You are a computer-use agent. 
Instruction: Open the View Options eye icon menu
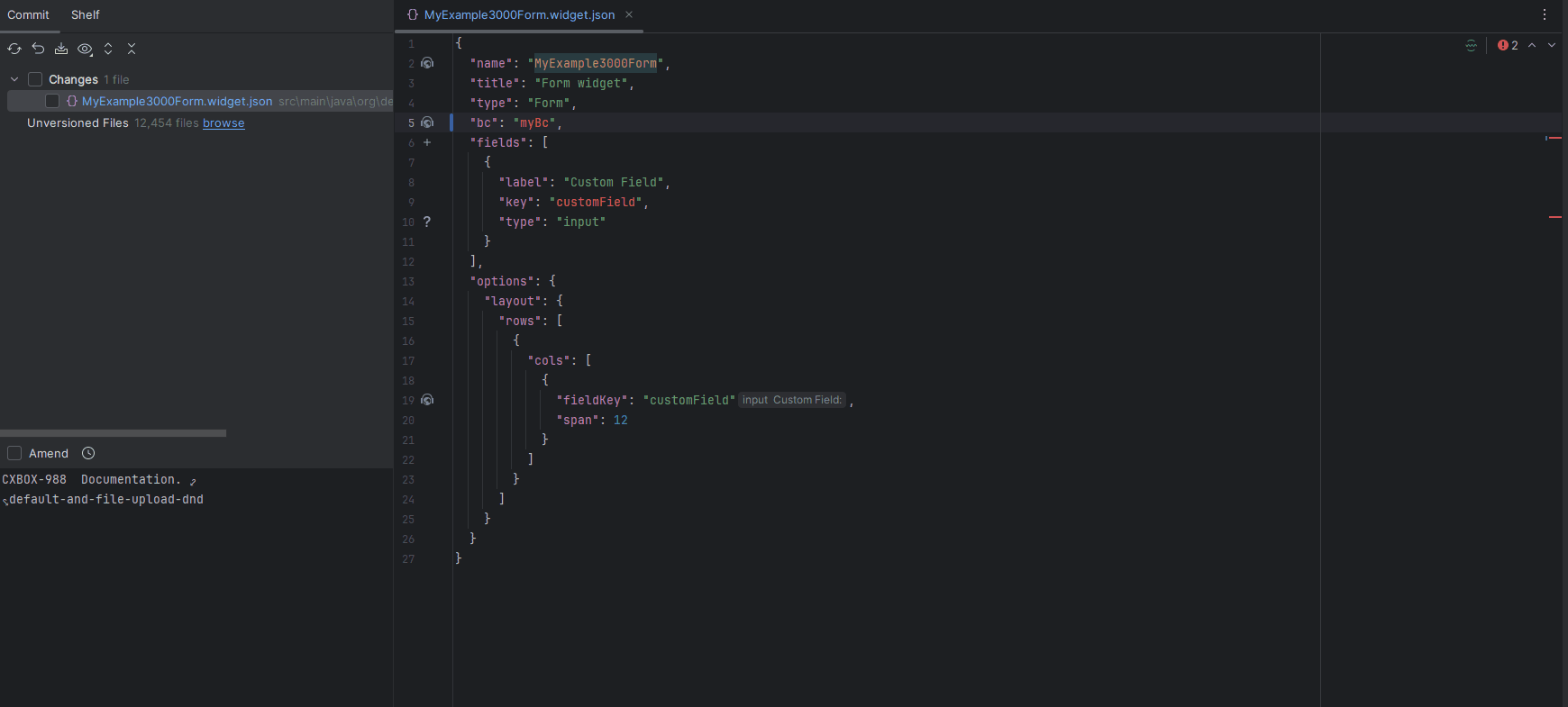point(86,49)
